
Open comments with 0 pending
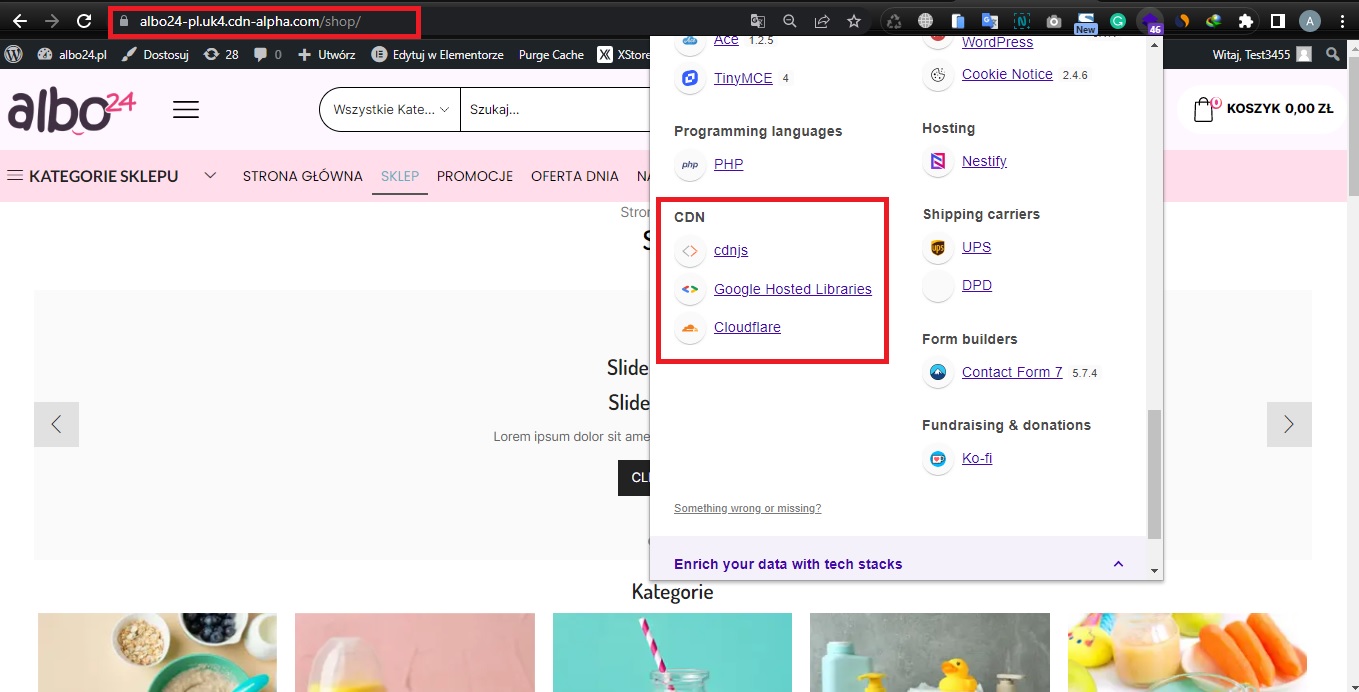[268, 55]
